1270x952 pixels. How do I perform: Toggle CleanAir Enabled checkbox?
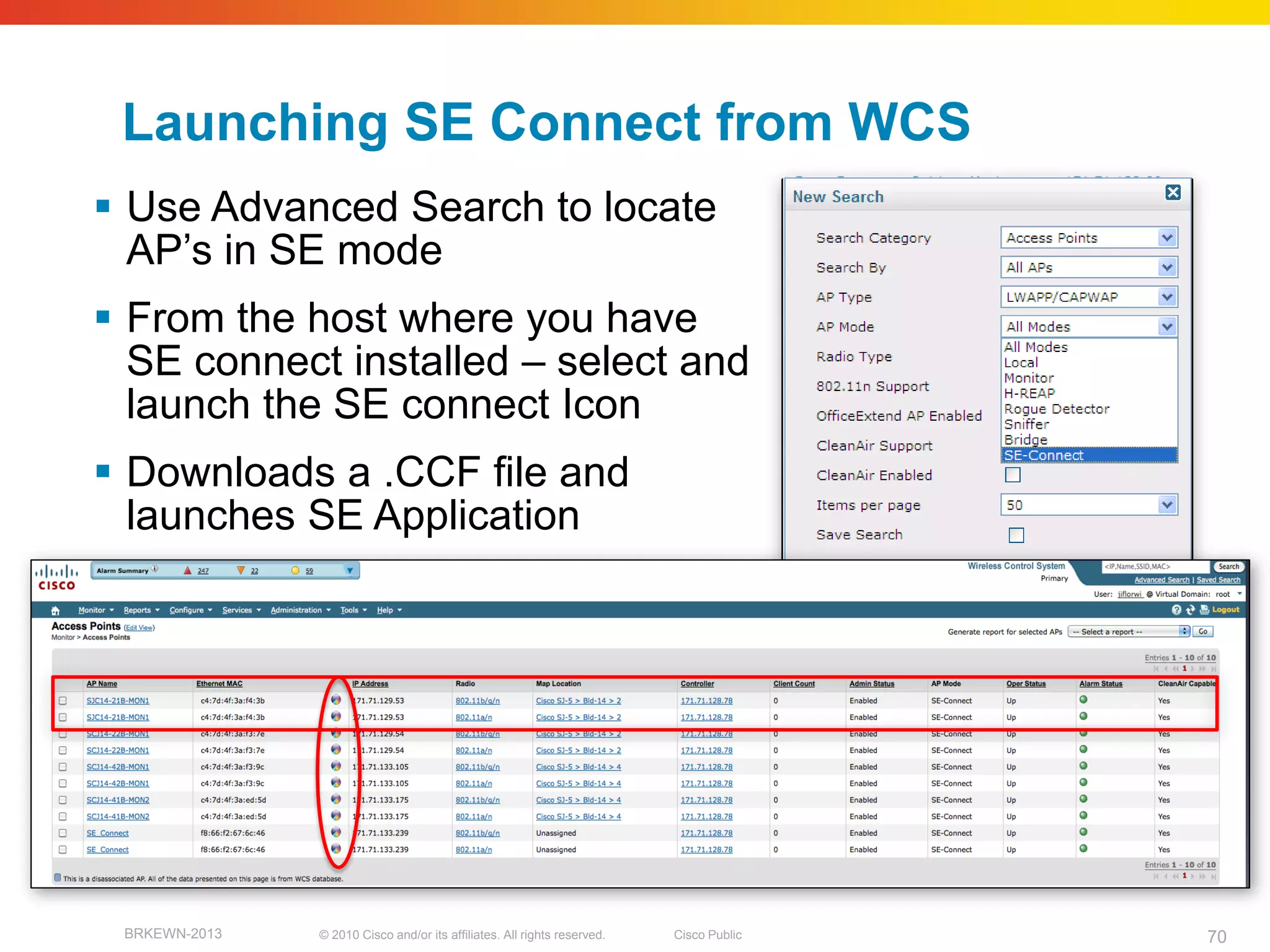coord(1013,475)
